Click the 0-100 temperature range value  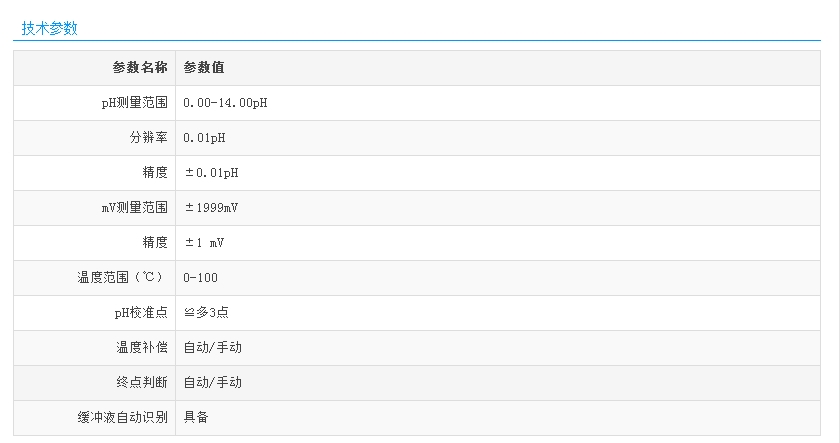[x=200, y=278]
